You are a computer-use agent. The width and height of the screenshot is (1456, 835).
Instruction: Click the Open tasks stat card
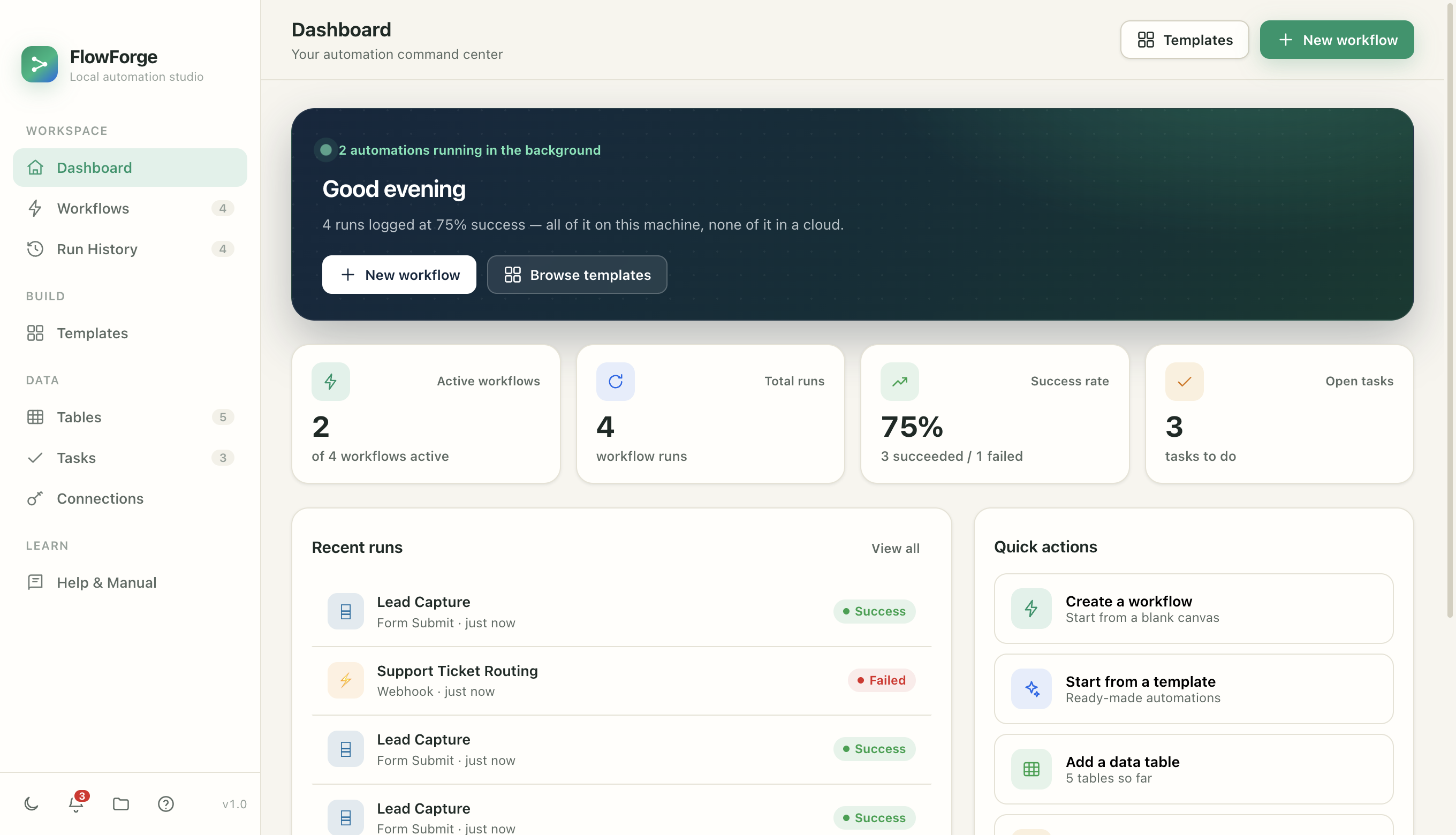pyautogui.click(x=1279, y=414)
